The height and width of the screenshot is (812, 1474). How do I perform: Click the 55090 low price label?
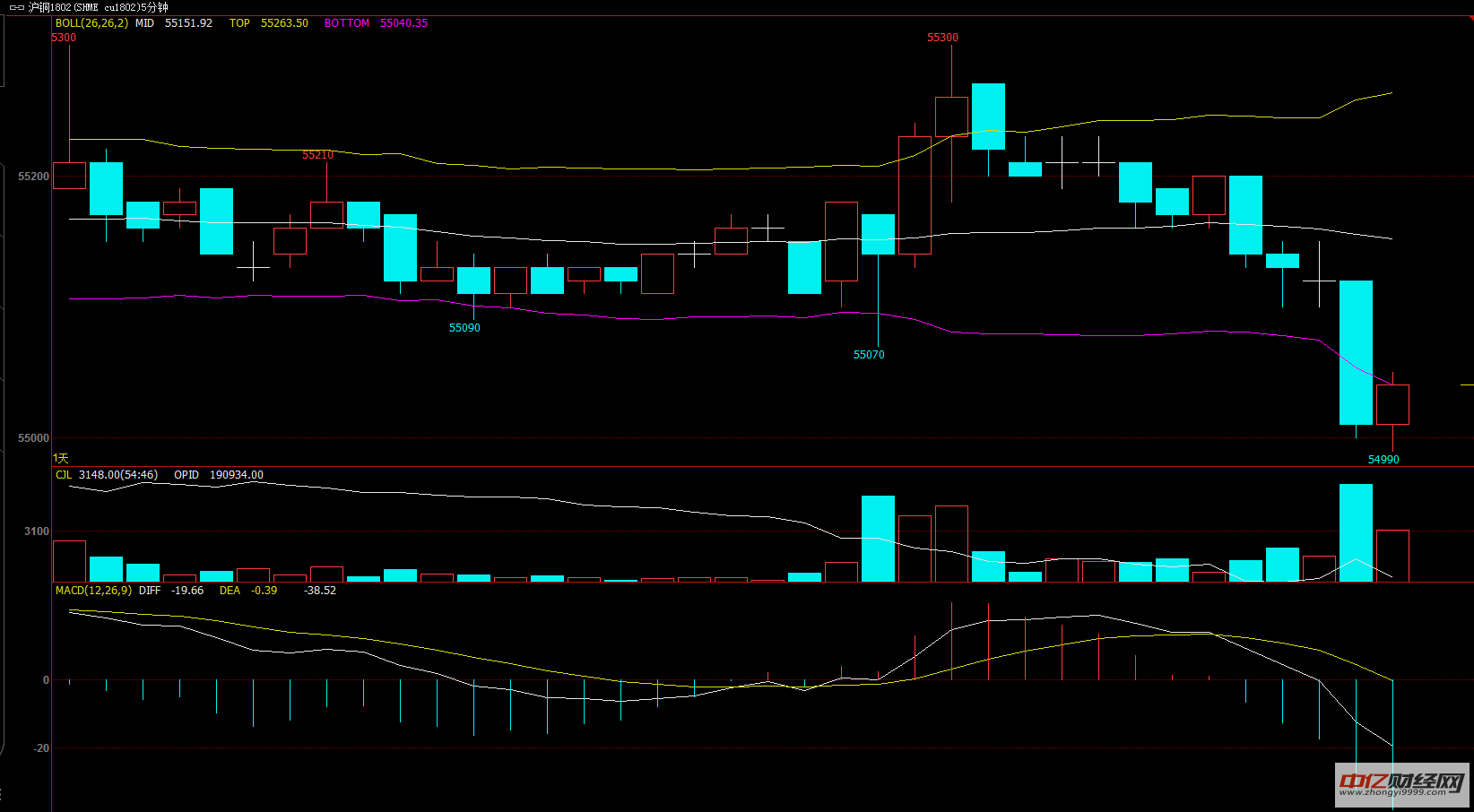[x=464, y=328]
